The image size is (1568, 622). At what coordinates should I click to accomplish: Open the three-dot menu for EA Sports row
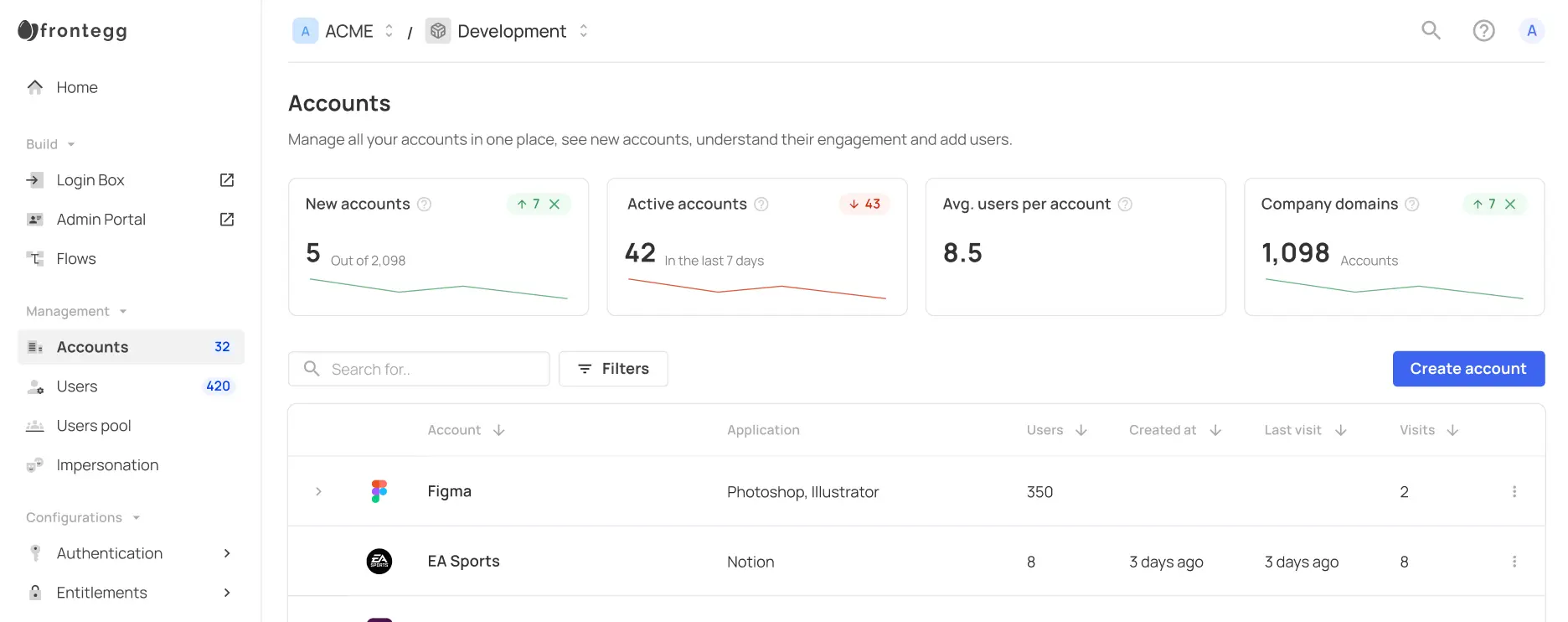tap(1514, 562)
